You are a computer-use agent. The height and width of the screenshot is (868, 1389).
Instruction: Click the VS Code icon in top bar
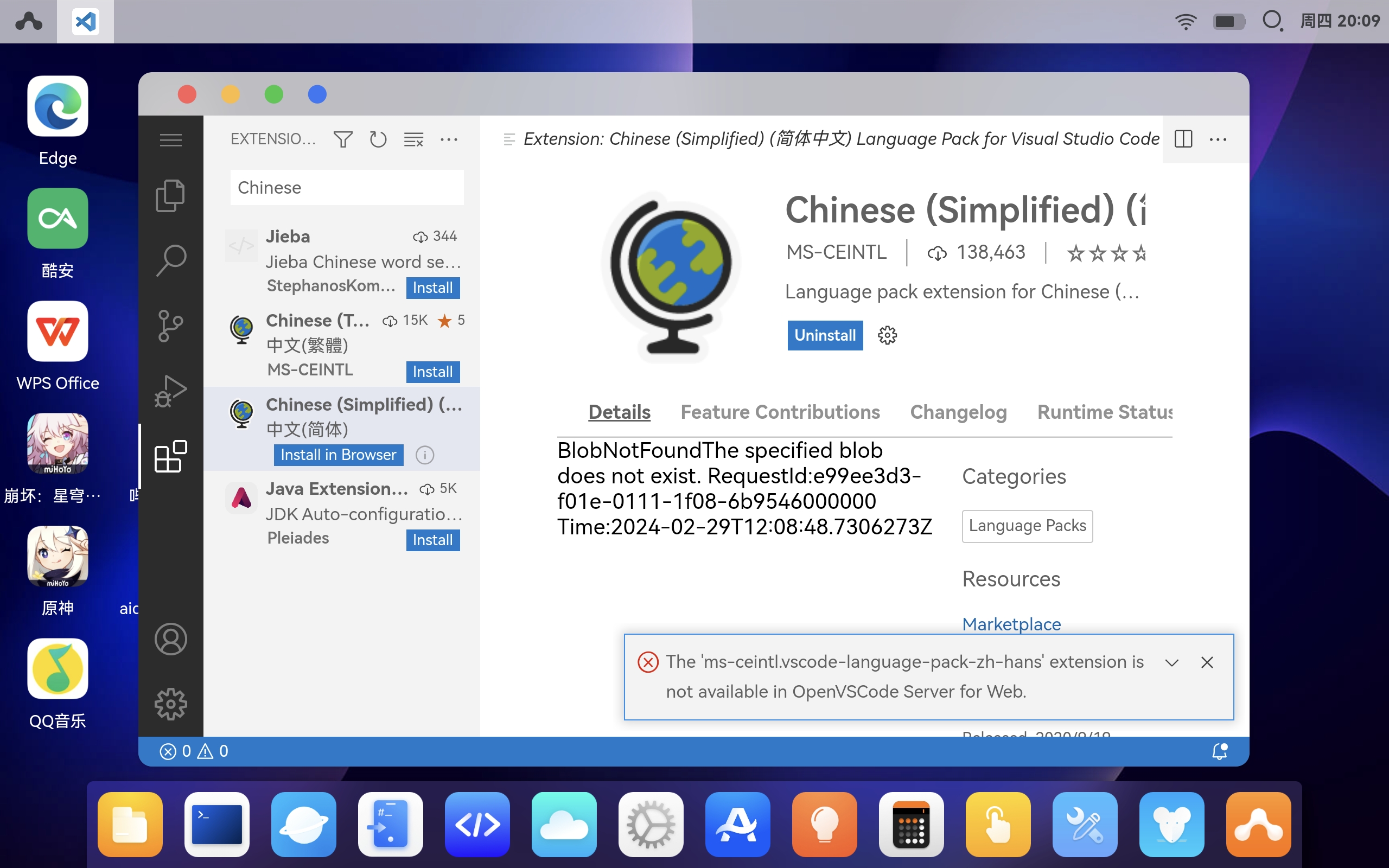86,22
